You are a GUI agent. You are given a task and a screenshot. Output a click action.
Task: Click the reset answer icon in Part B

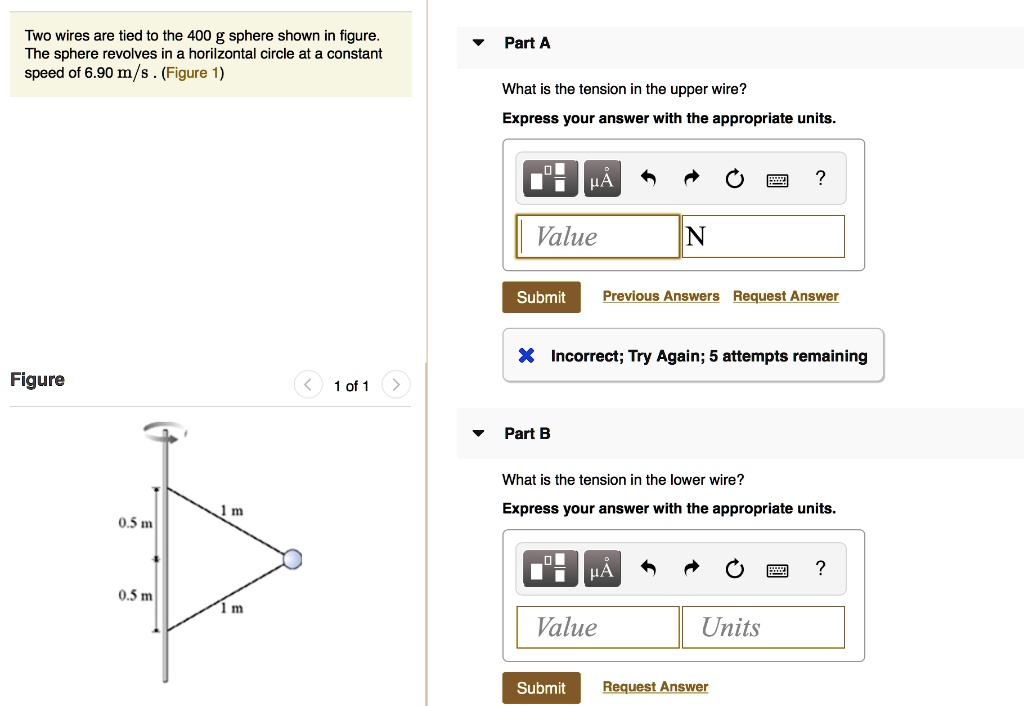point(735,568)
